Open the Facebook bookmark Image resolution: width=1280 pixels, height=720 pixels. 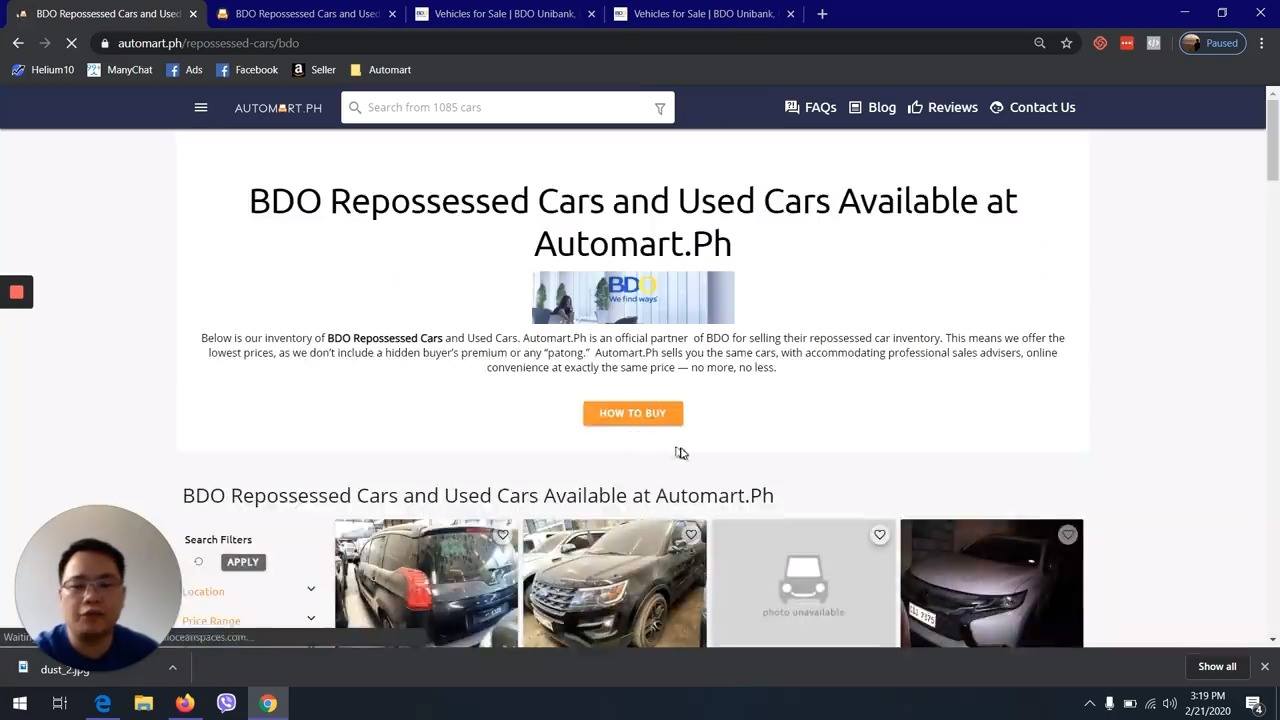pyautogui.click(x=247, y=70)
